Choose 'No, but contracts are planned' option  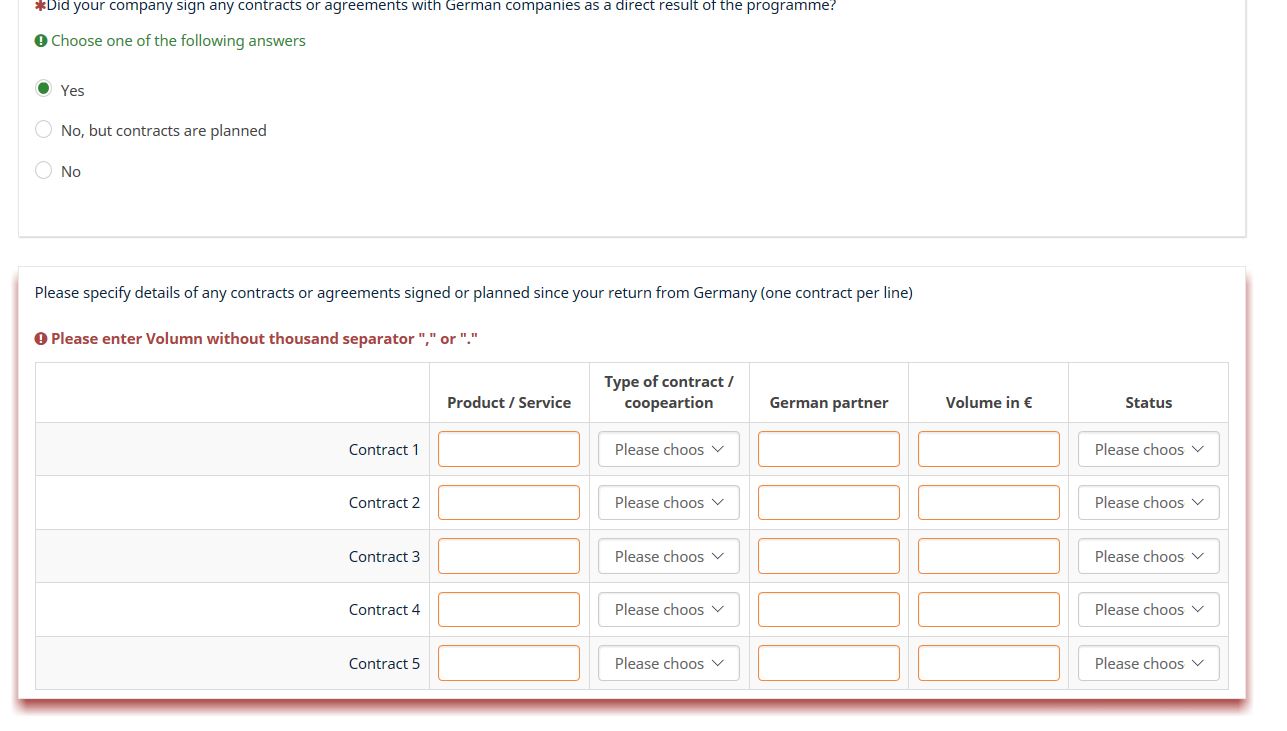pyautogui.click(x=43, y=129)
